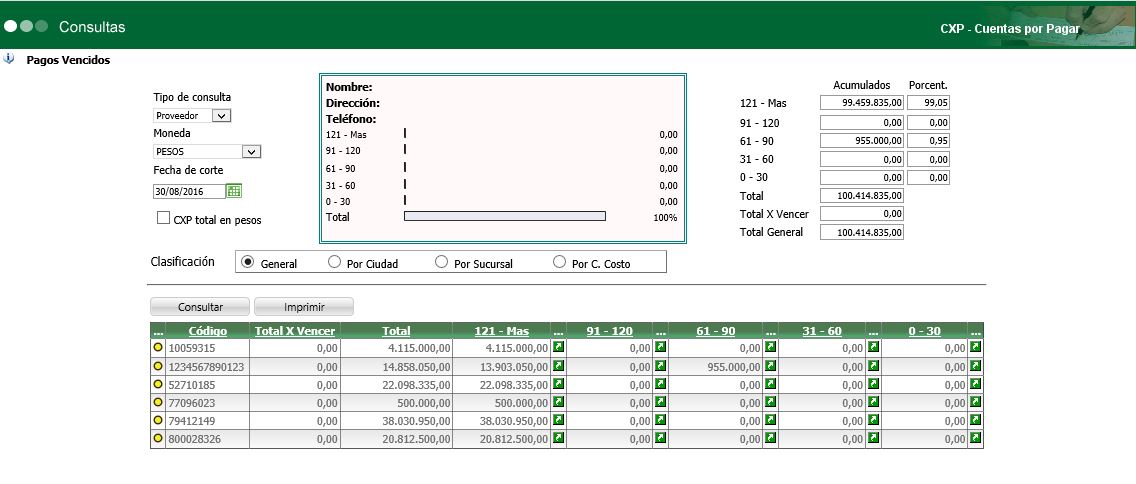Open 121 - Mas detail for 10059315
The width and height of the screenshot is (1136, 484).
click(x=559, y=348)
